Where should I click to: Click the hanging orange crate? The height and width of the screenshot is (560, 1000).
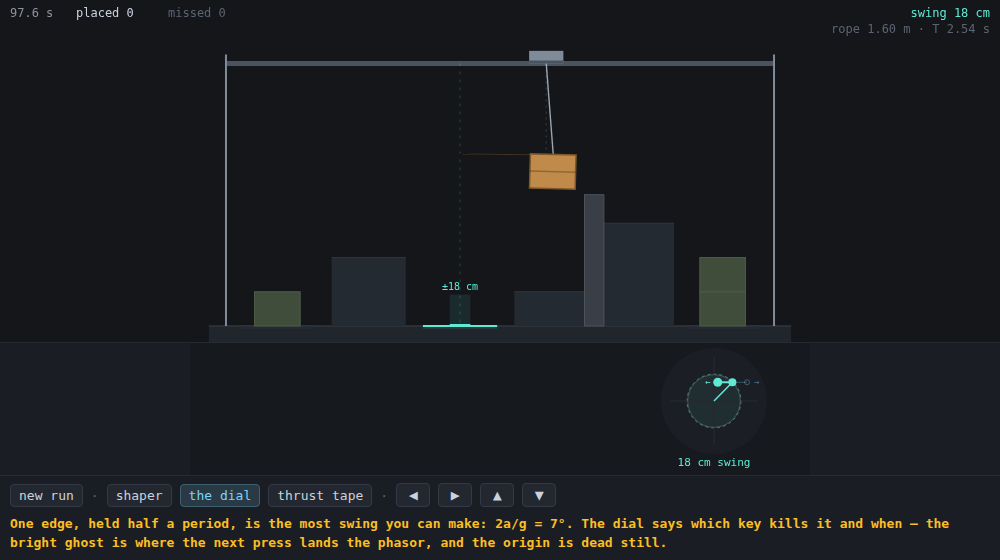point(553,172)
